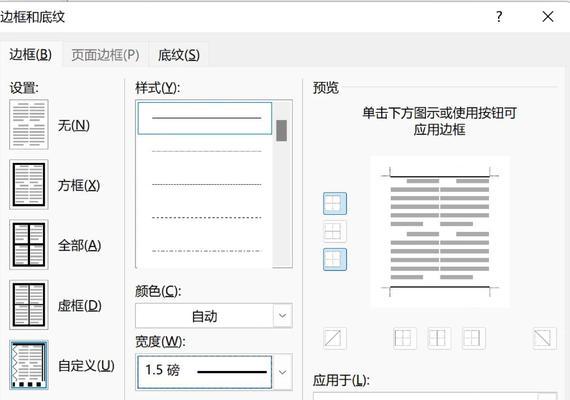Image resolution: width=570 pixels, height=400 pixels.
Task: Select the 无(N) no-border setting icon
Action: click(x=29, y=124)
